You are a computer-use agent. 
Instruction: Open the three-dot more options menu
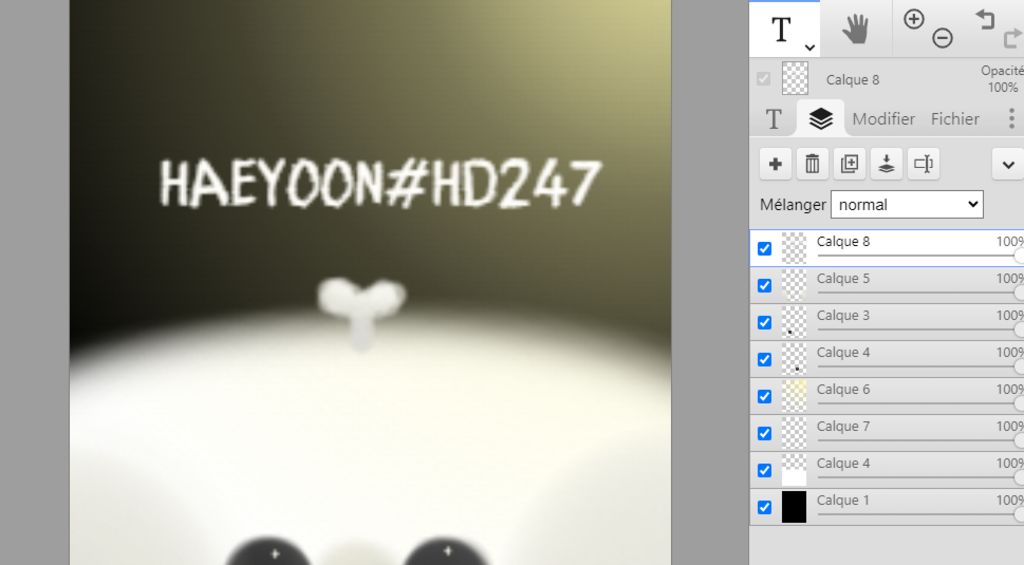(1011, 119)
